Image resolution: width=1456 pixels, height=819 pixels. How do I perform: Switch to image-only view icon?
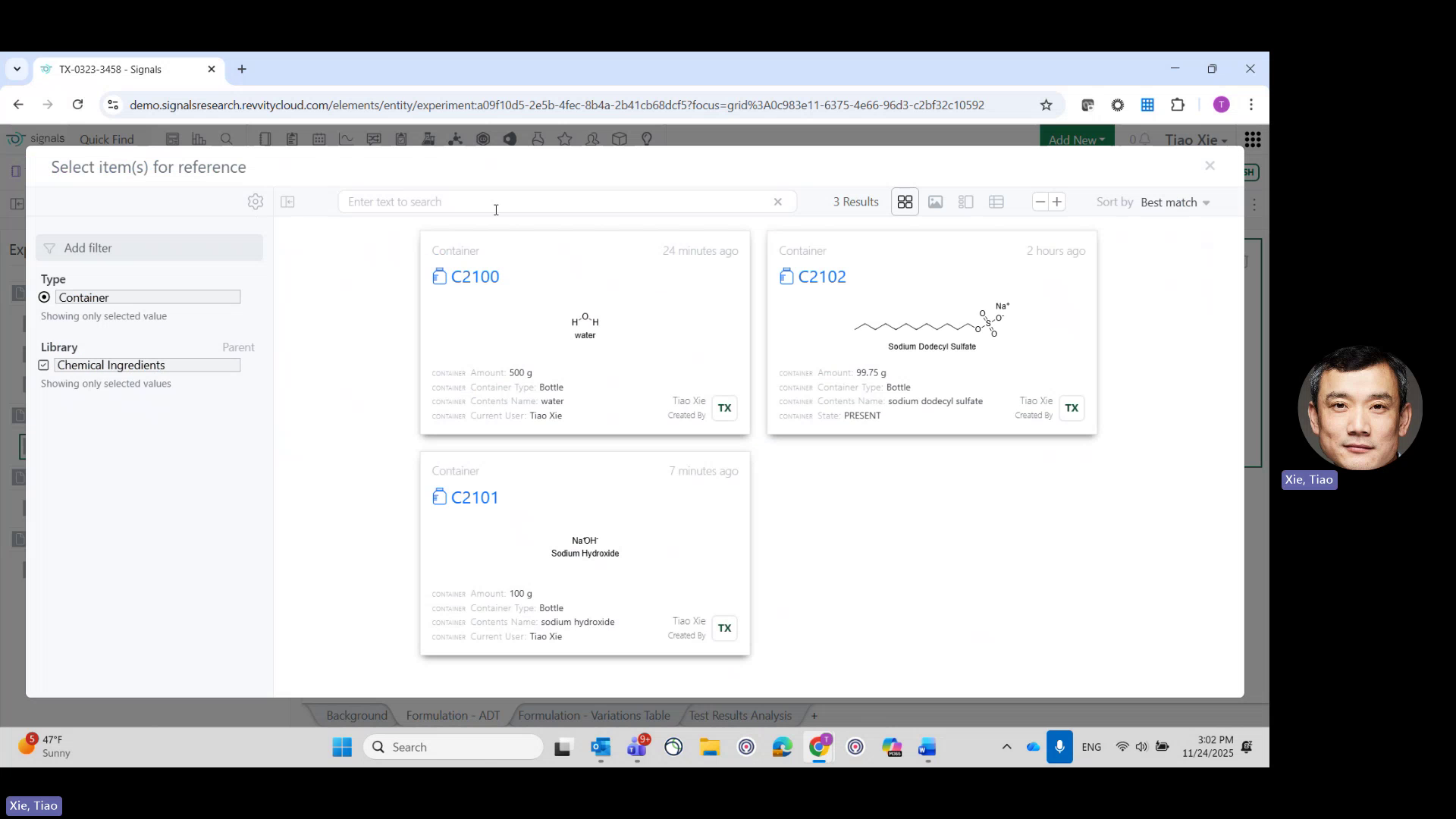point(935,202)
